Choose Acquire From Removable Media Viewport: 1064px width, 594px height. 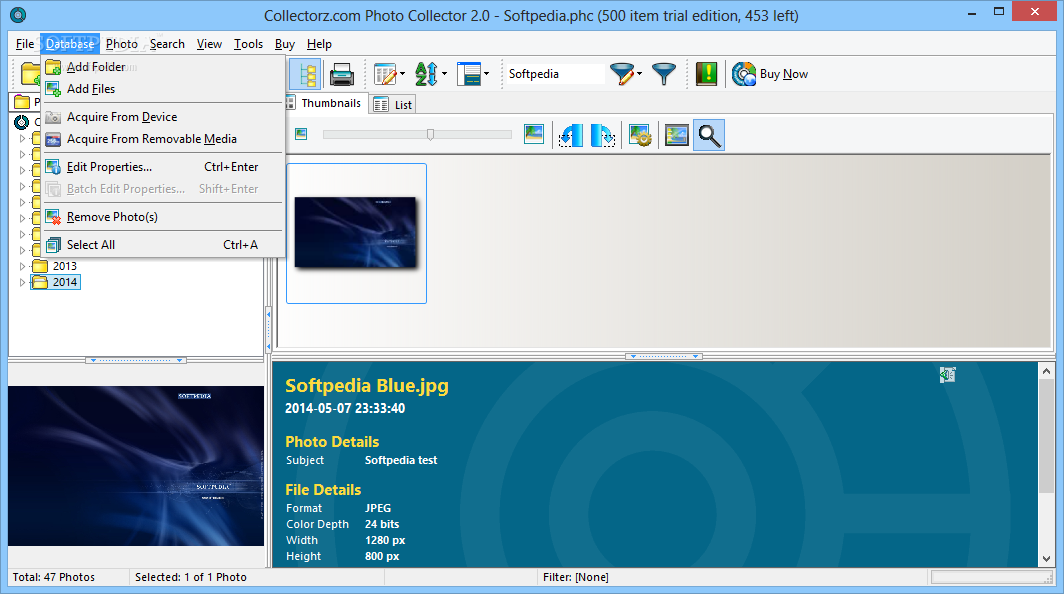click(x=162, y=139)
